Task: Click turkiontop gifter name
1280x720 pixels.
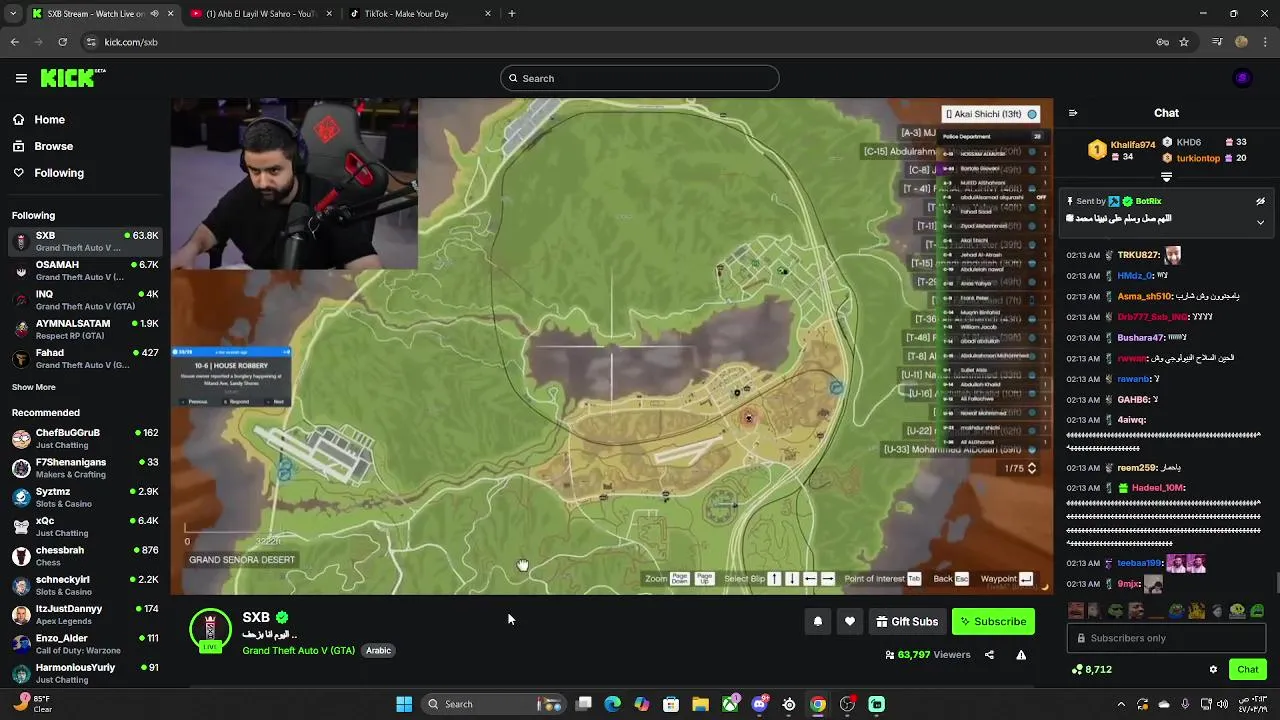Action: (1198, 158)
